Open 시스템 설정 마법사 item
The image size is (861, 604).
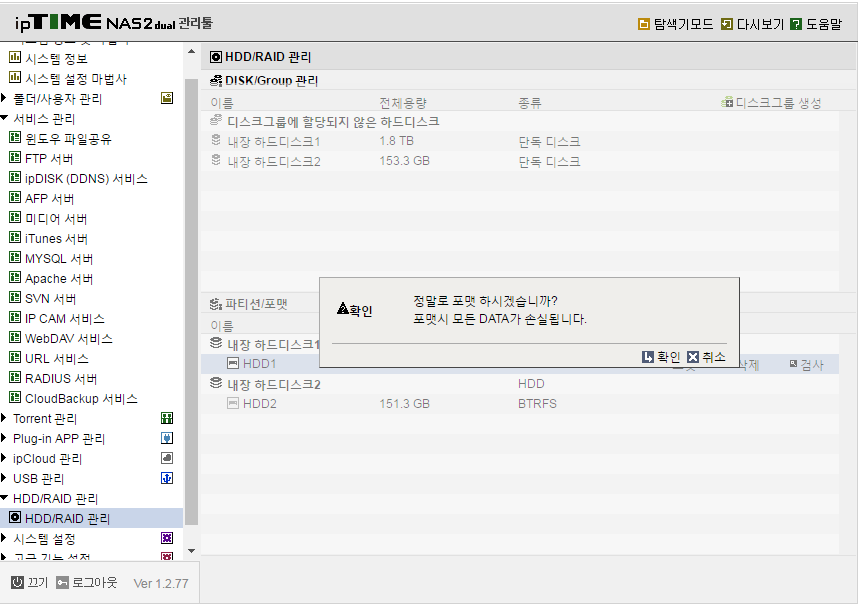coord(68,79)
